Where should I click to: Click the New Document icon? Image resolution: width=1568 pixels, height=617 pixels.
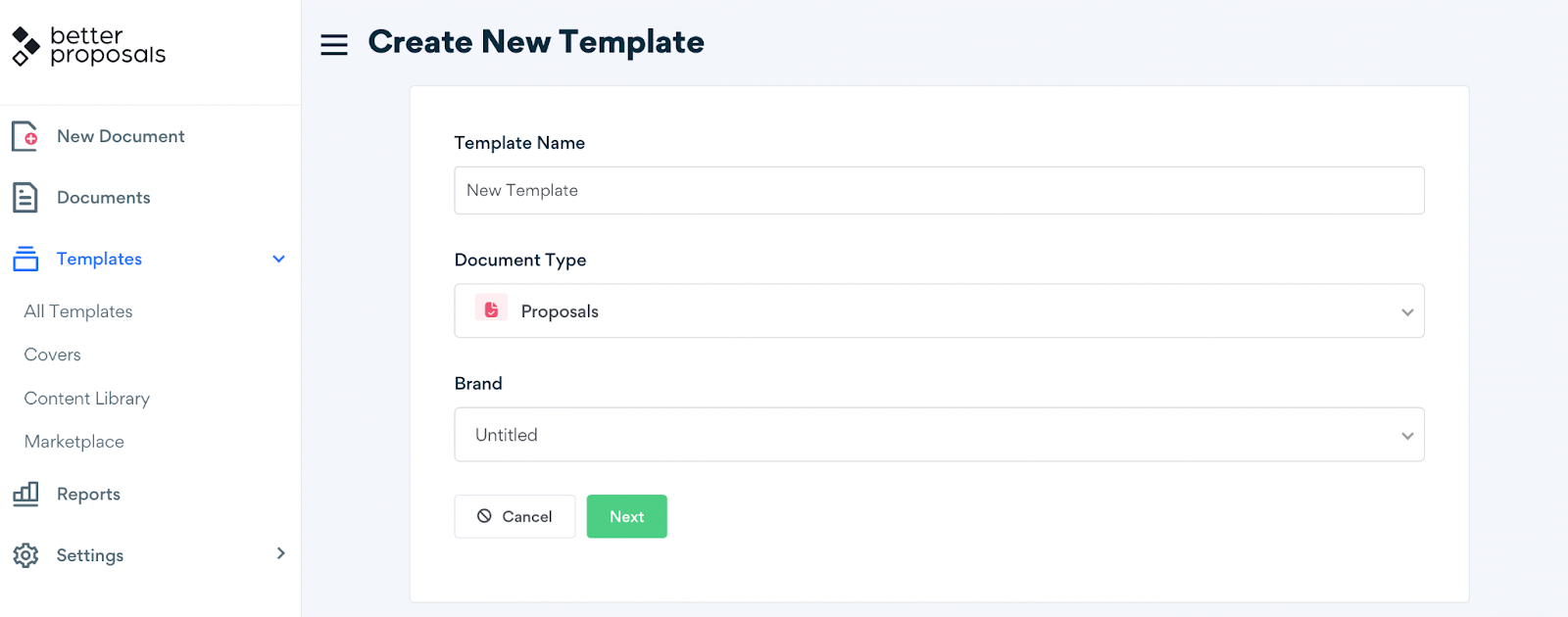point(25,136)
